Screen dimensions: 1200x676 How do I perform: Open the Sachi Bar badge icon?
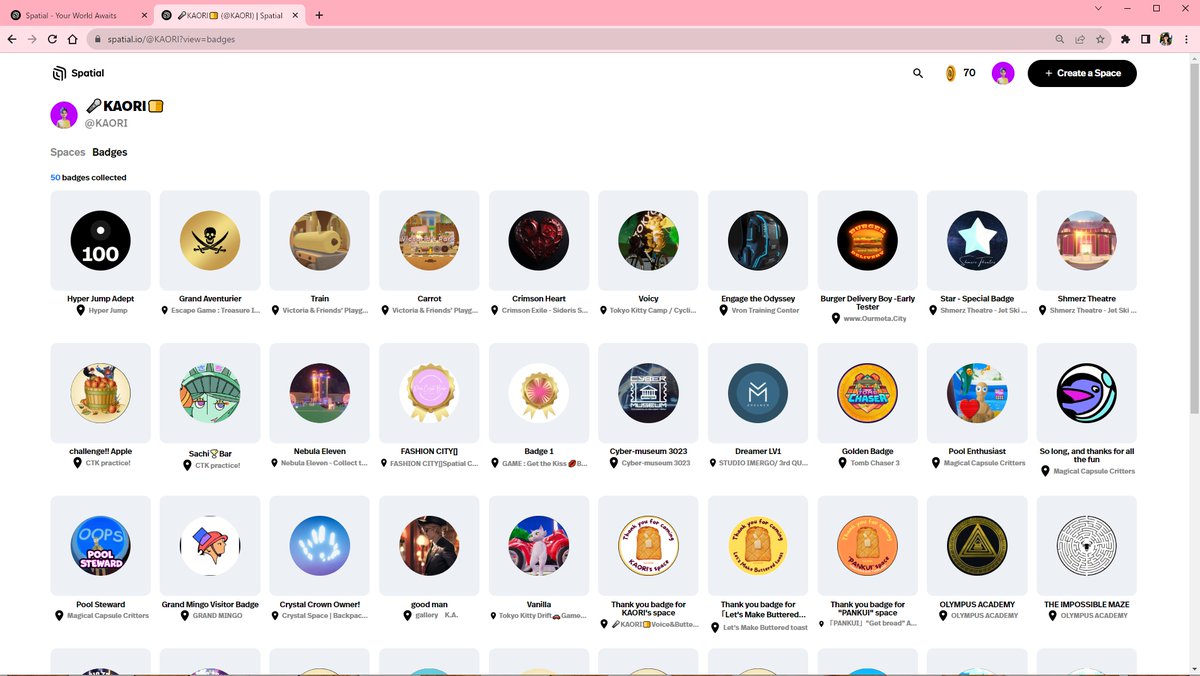click(210, 393)
